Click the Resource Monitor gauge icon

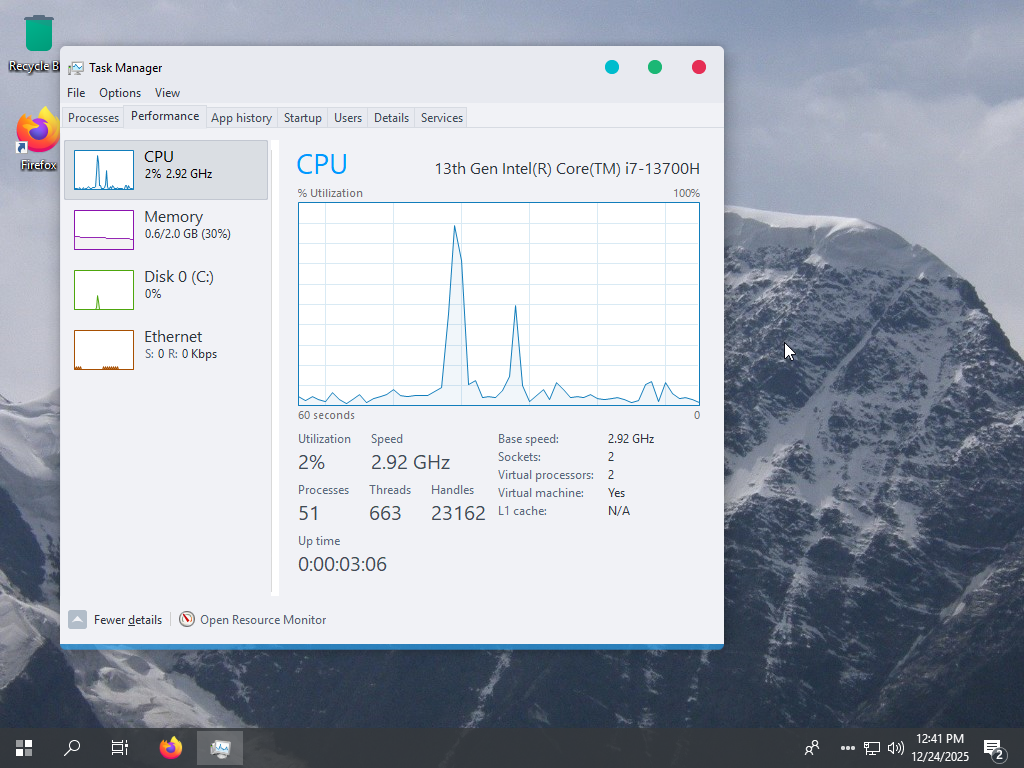coord(187,620)
